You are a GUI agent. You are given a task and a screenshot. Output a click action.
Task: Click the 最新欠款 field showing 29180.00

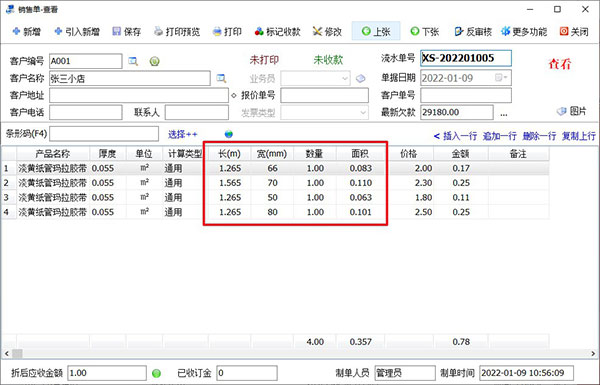(457, 113)
